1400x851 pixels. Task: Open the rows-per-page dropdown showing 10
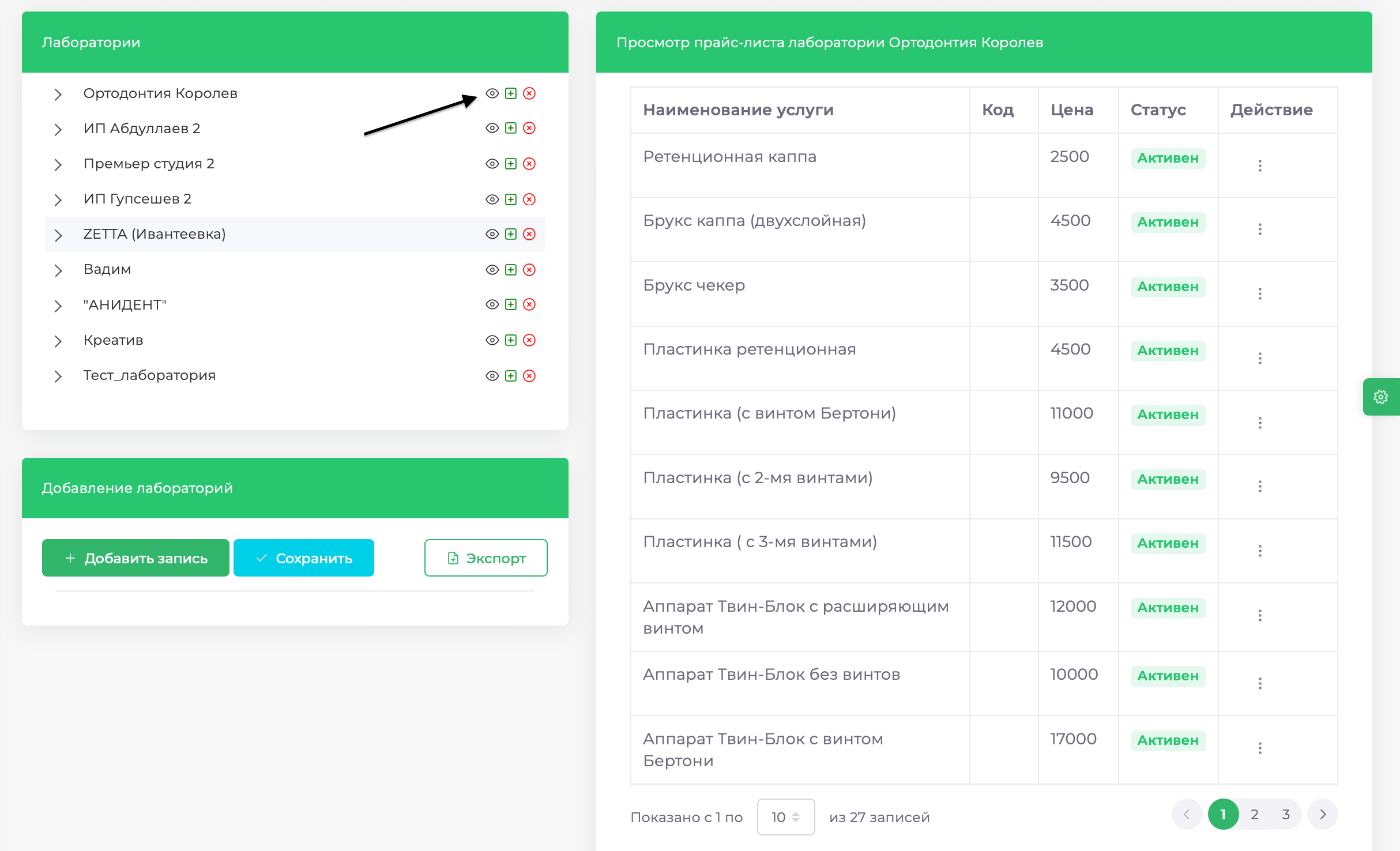(785, 817)
